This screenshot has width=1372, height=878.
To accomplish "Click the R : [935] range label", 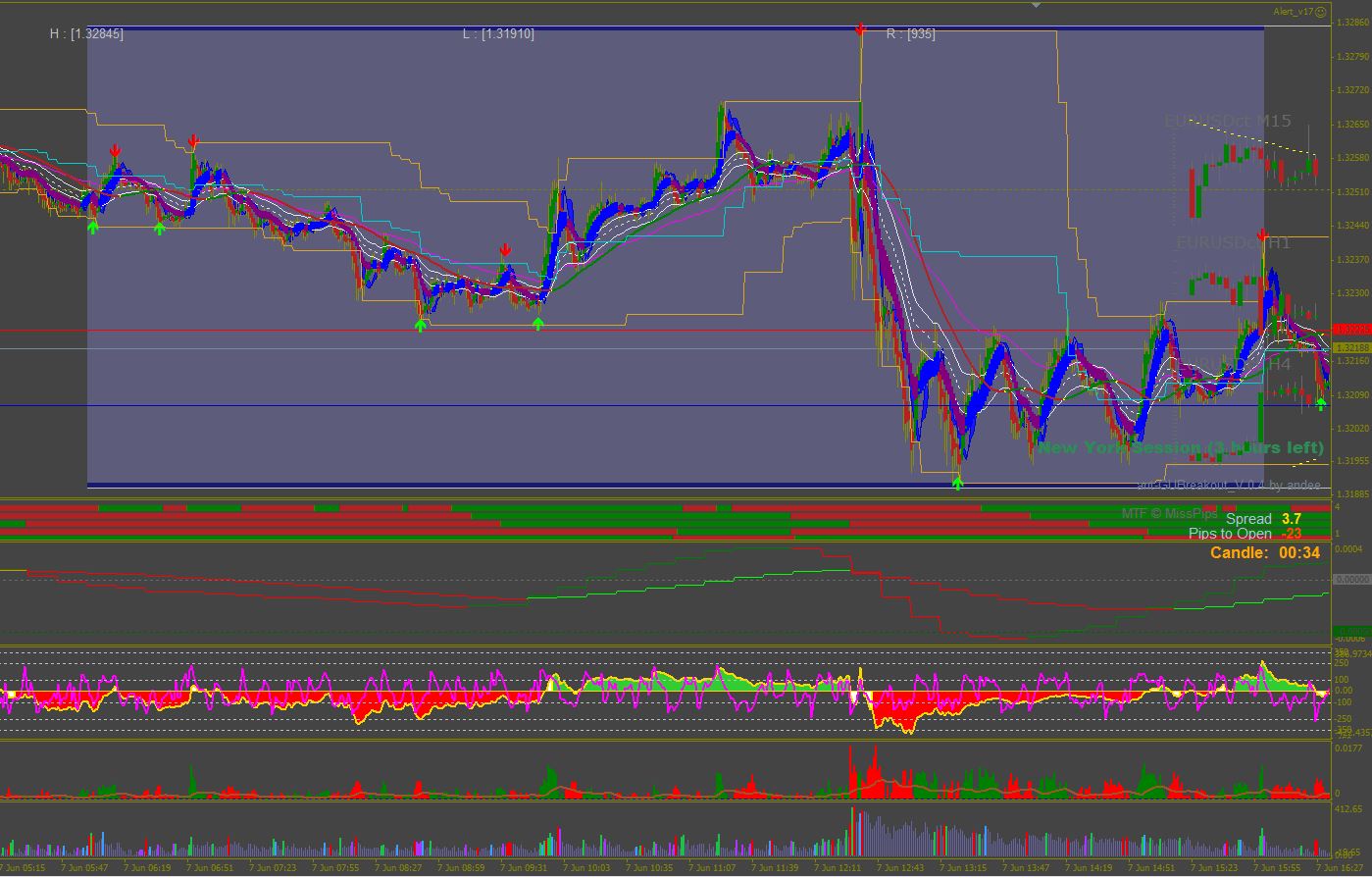I will click(911, 33).
